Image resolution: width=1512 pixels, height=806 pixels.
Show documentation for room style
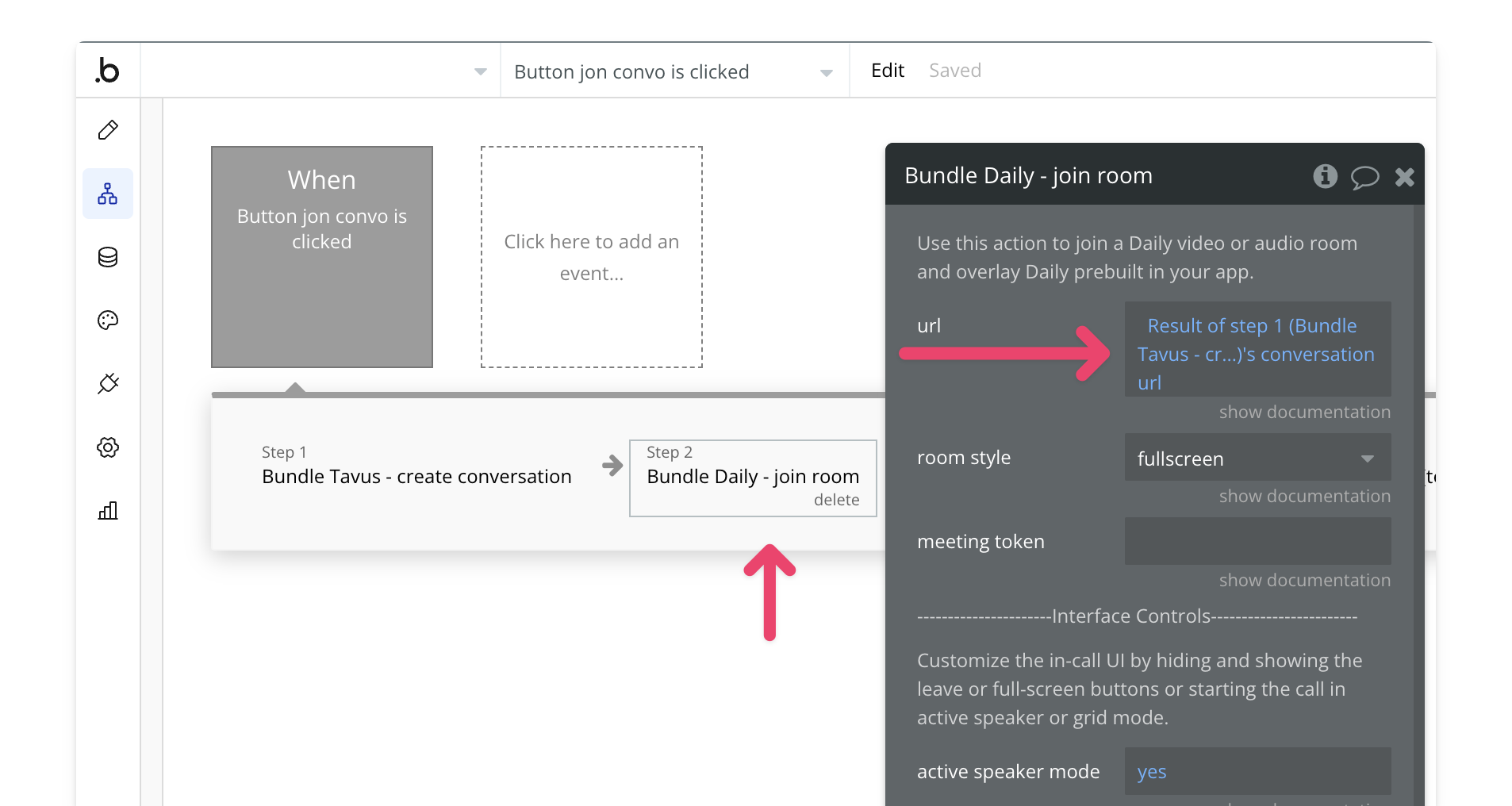pyautogui.click(x=1304, y=497)
